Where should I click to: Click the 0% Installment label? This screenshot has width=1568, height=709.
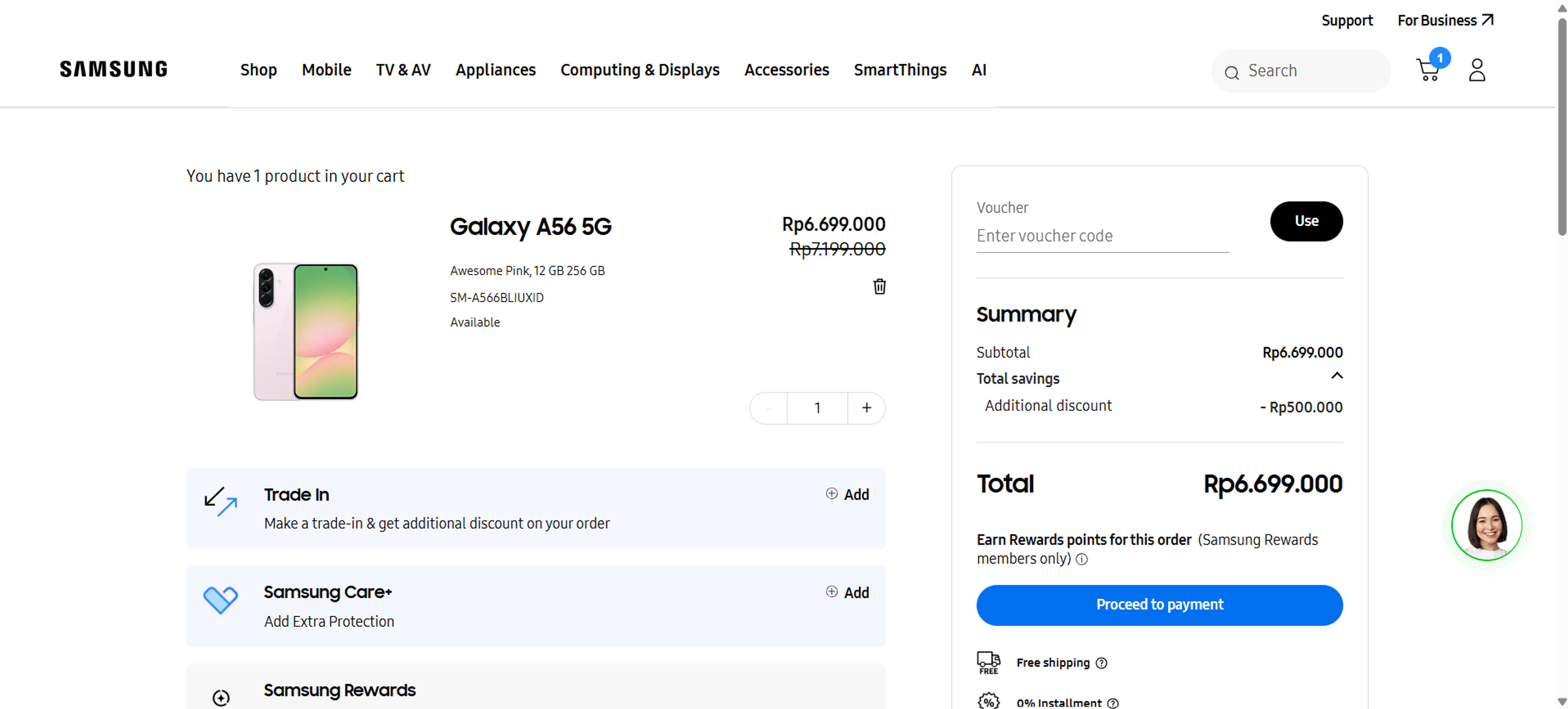pos(1058,703)
